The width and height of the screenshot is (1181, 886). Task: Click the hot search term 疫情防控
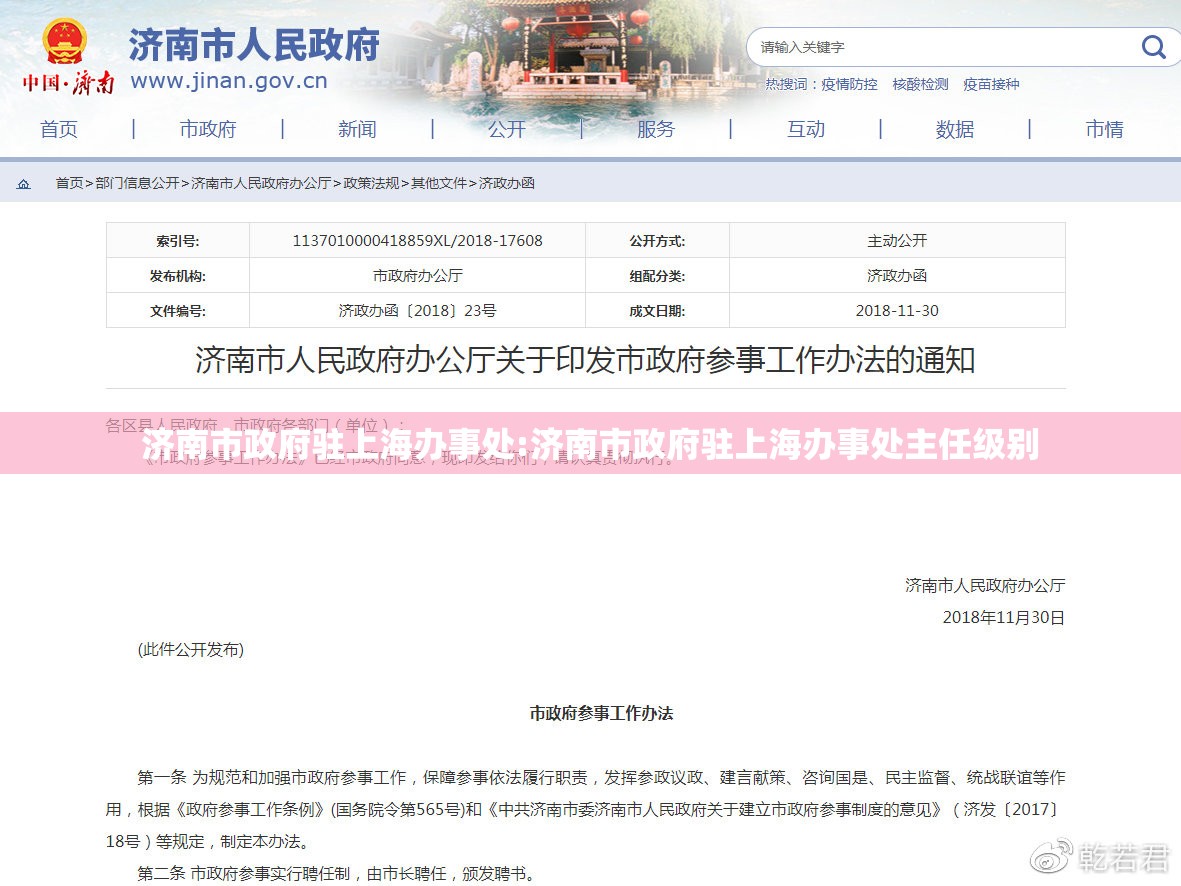point(850,84)
